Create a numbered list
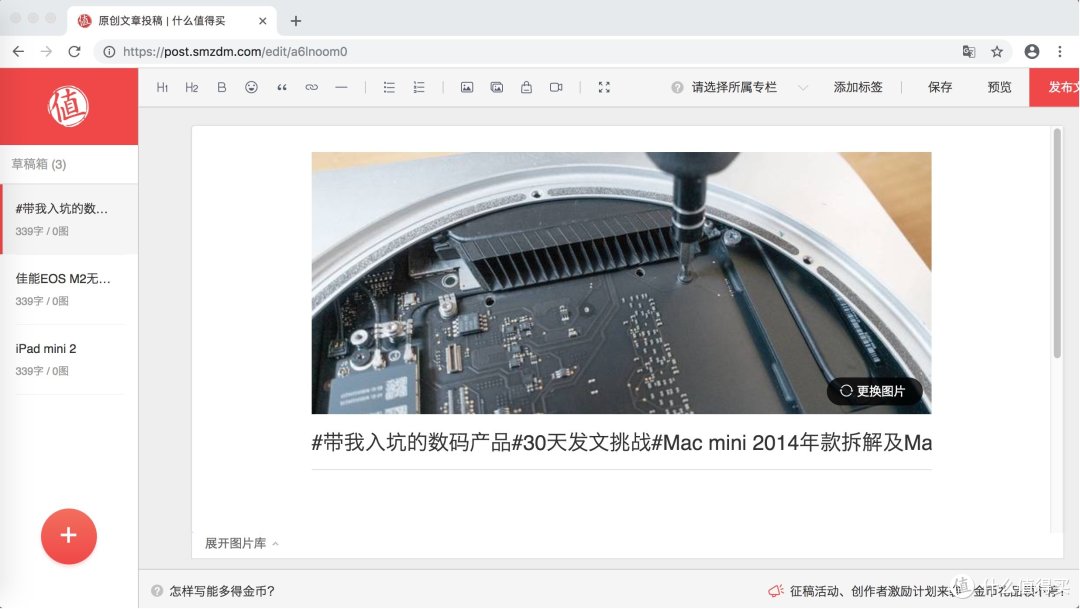This screenshot has height=609, width=1080. point(419,87)
